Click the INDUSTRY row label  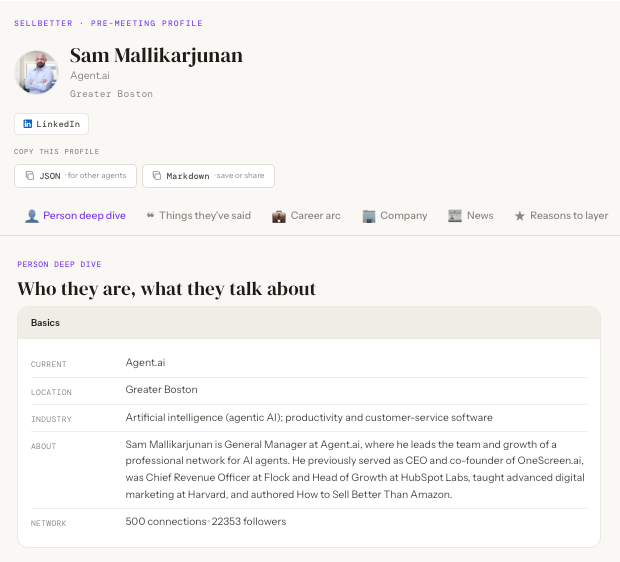click(51, 419)
